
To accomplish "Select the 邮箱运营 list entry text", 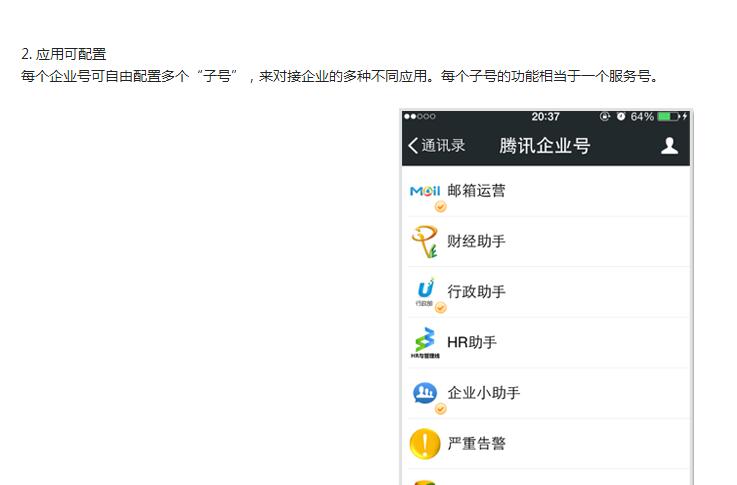I will click(x=476, y=190).
